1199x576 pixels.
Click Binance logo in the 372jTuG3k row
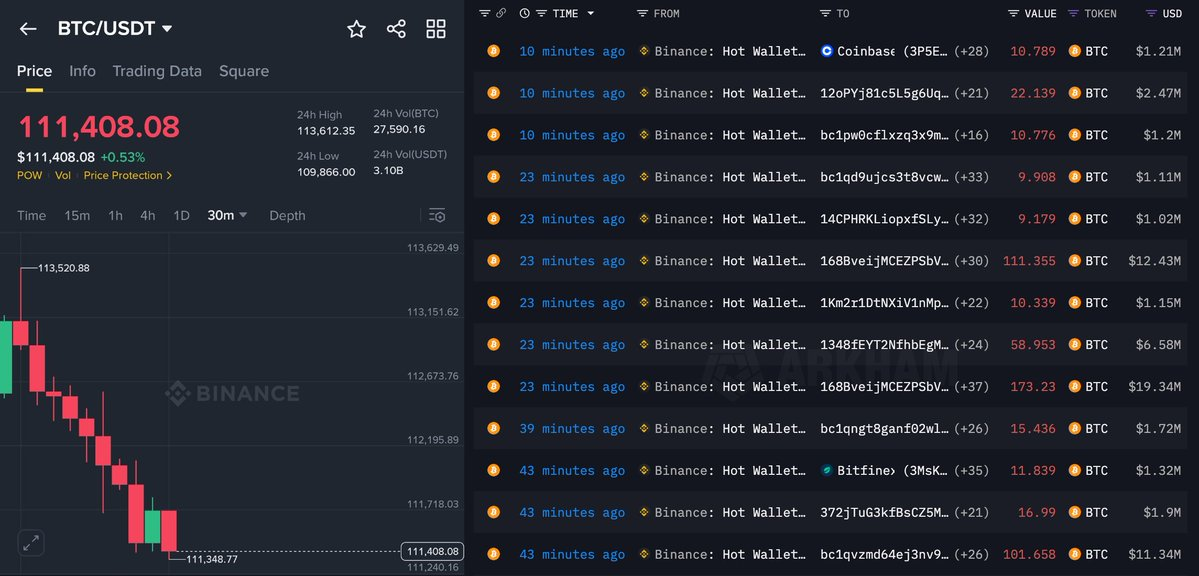(644, 513)
